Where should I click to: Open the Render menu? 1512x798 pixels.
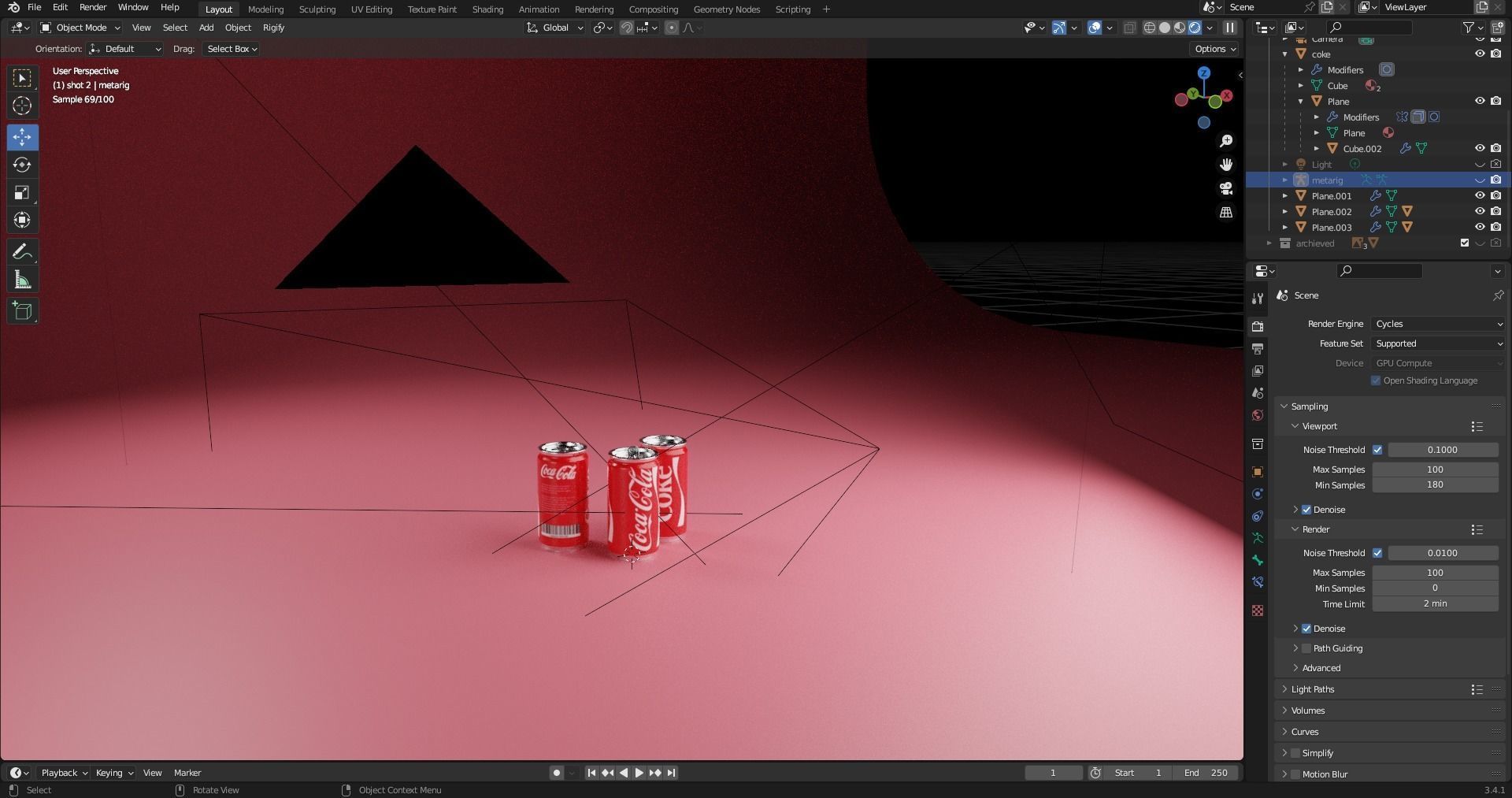click(93, 7)
